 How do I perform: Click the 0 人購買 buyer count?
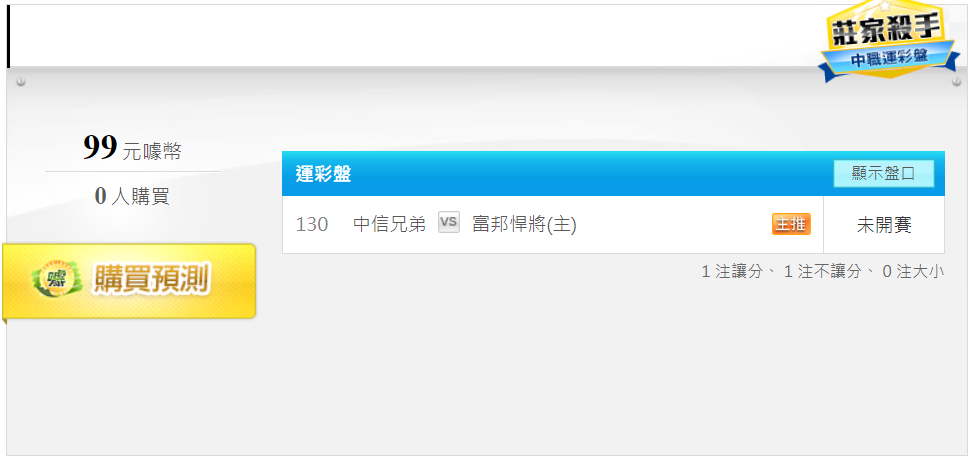[132, 196]
